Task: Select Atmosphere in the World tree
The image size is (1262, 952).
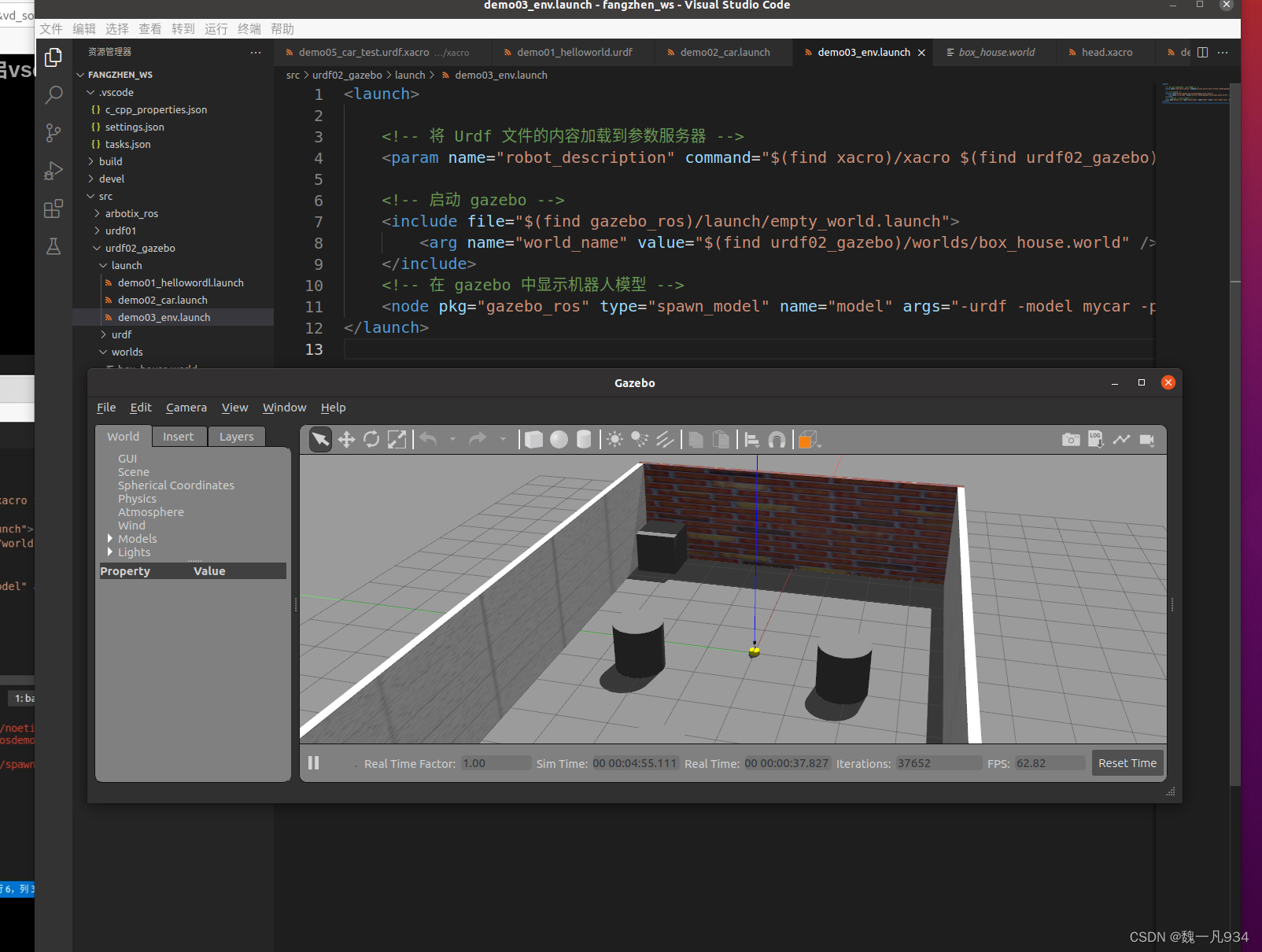Action: point(151,512)
